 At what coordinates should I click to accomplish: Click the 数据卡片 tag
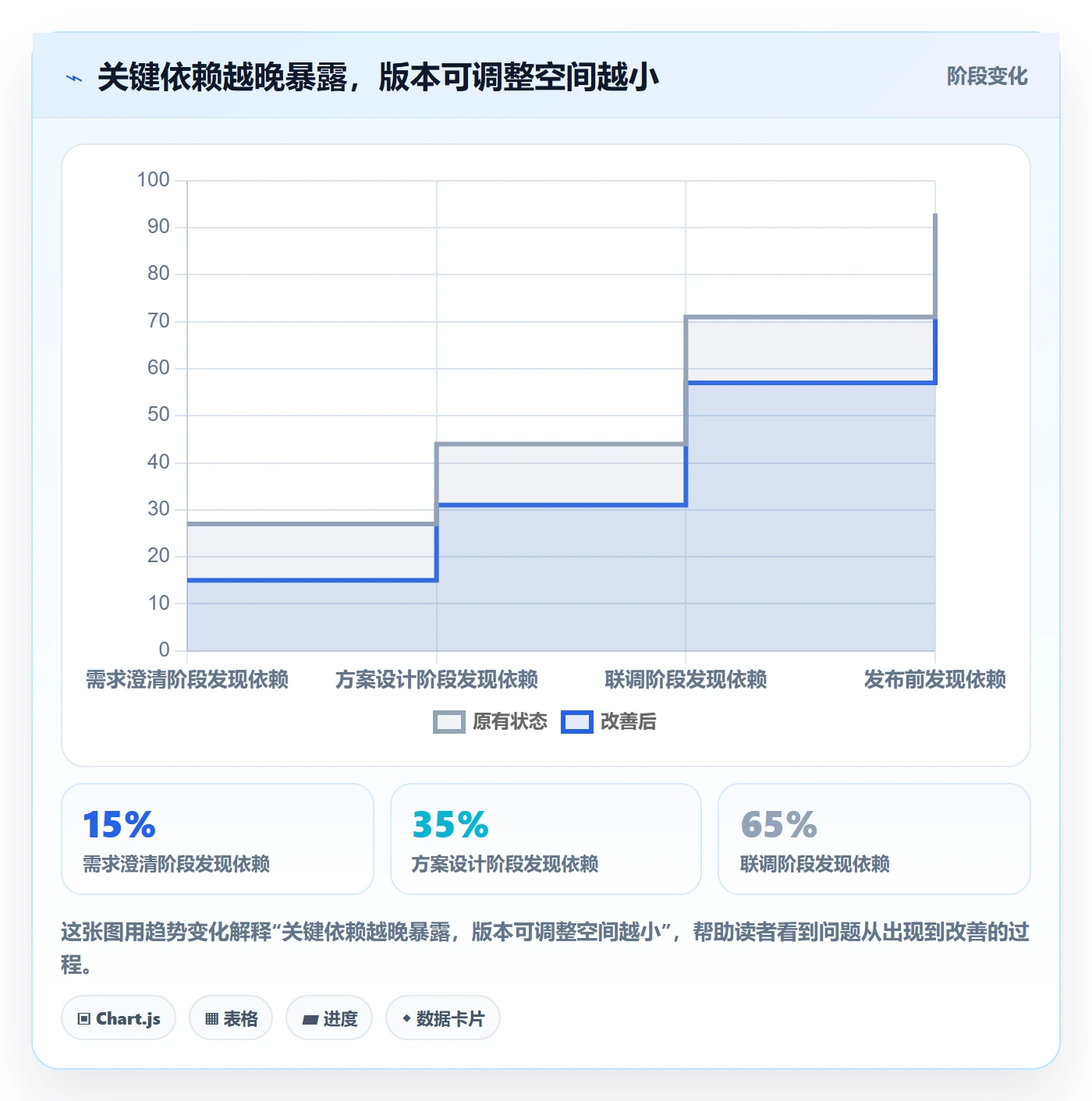coord(443,1018)
